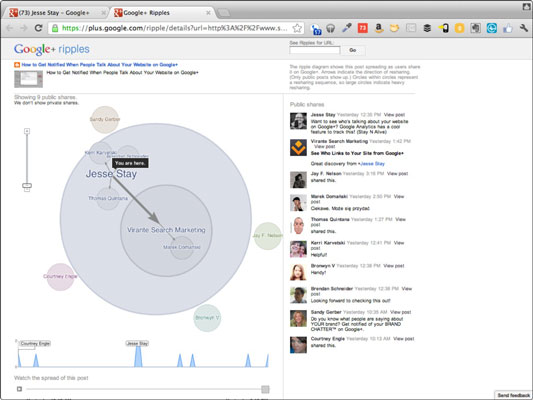Open the Buffer stacked layers extension
This screenshot has width=533, height=400.
tap(427, 28)
